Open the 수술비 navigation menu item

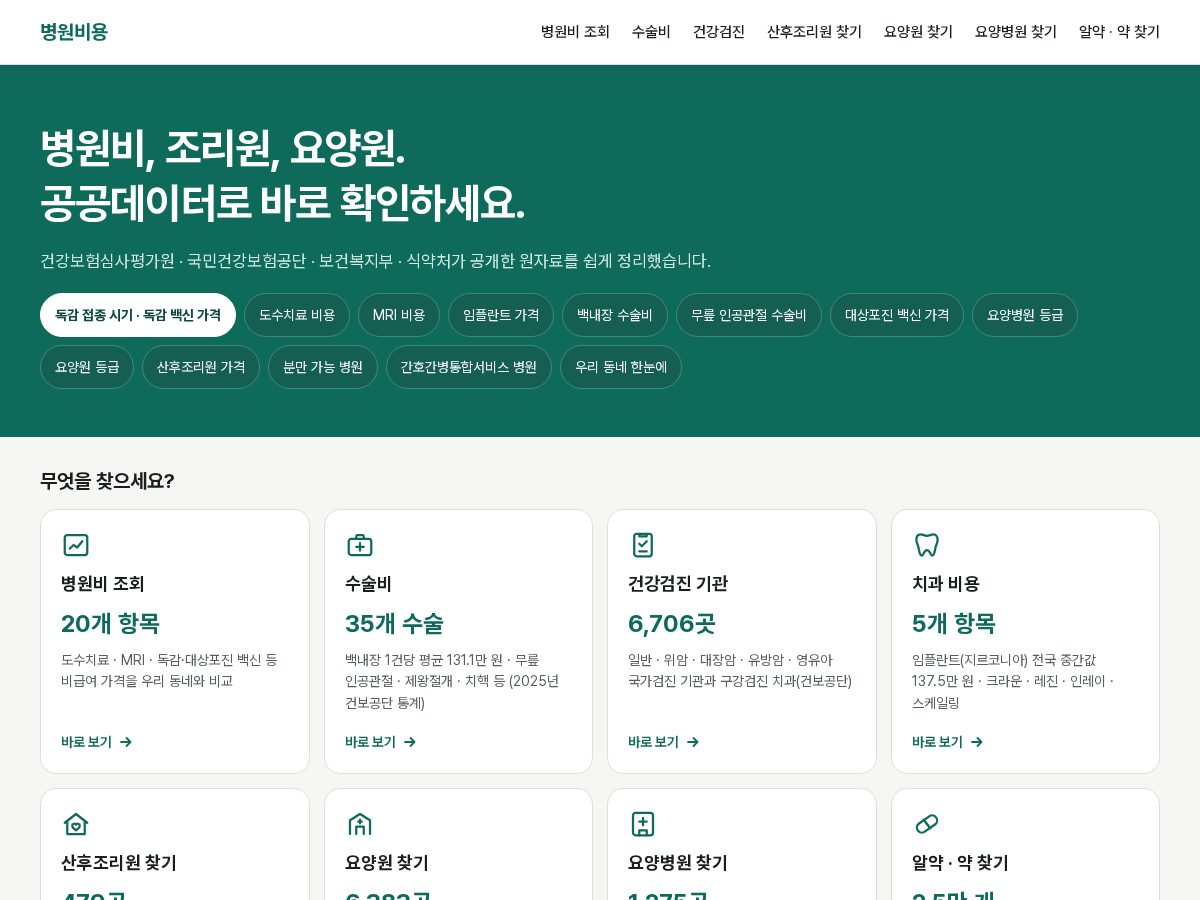(651, 32)
